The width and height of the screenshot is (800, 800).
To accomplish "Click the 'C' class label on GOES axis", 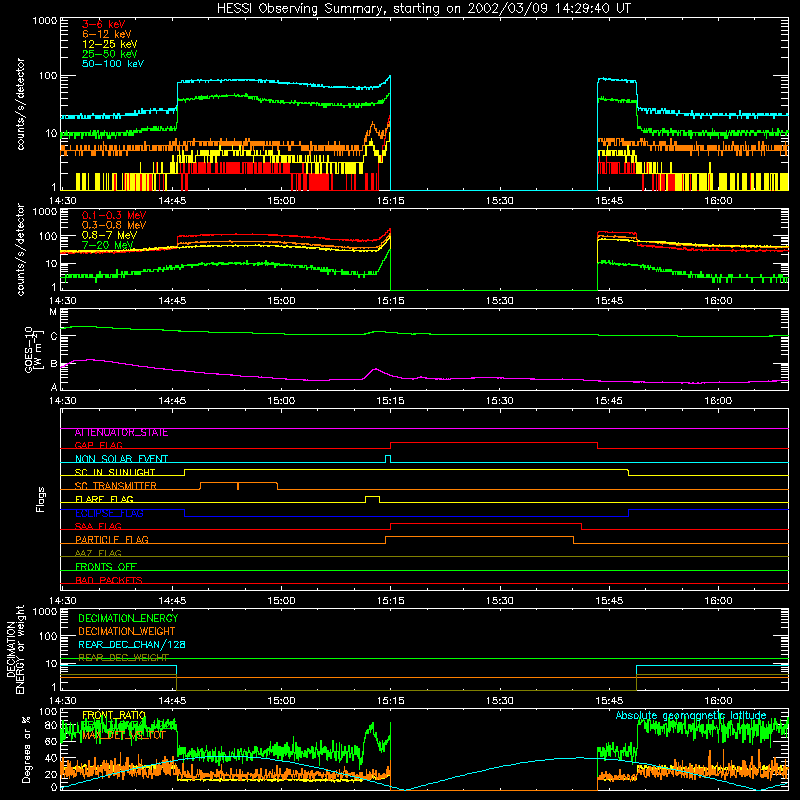I will (54, 336).
